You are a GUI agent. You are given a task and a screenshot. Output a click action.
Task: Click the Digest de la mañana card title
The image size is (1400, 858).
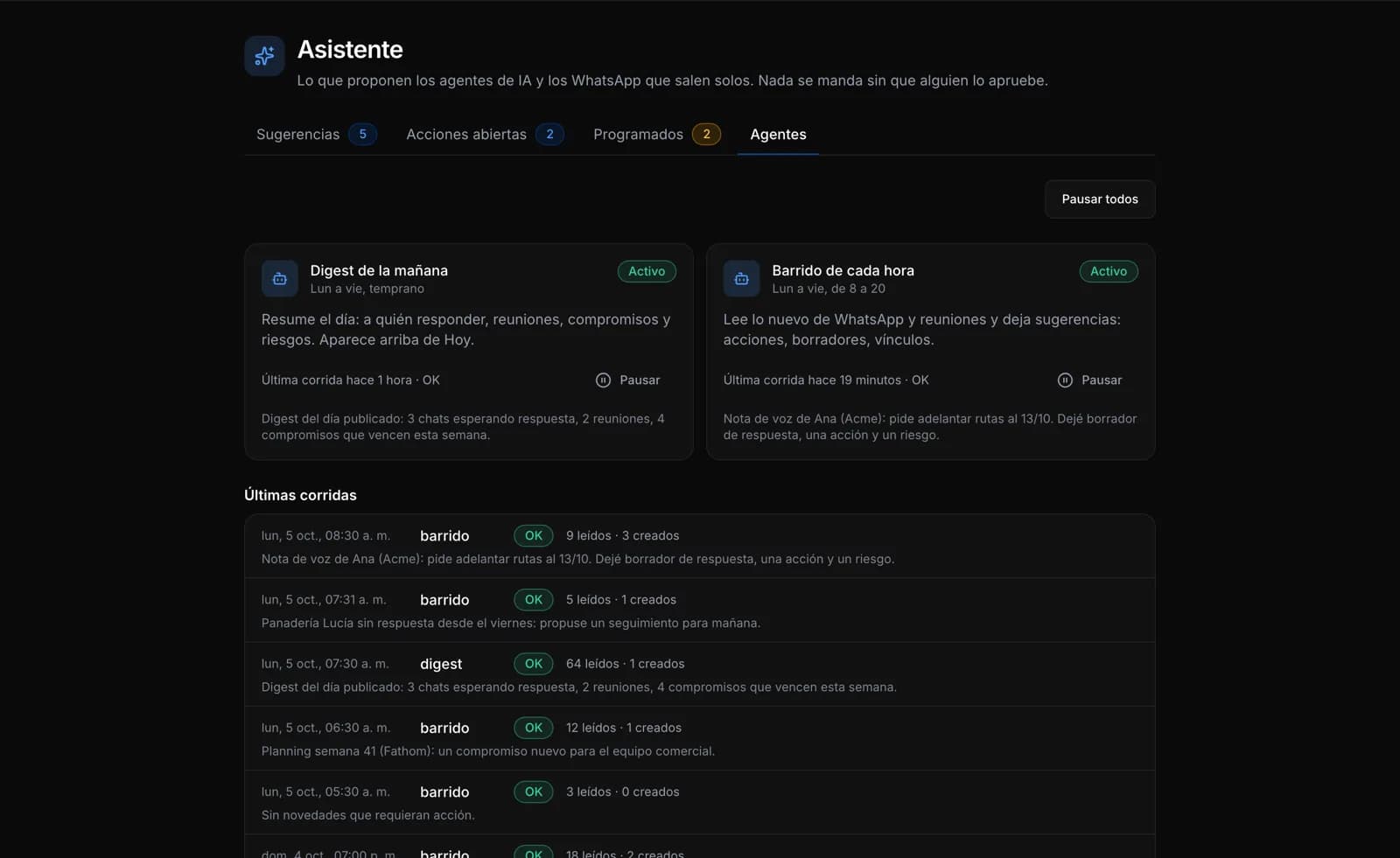tap(379, 270)
